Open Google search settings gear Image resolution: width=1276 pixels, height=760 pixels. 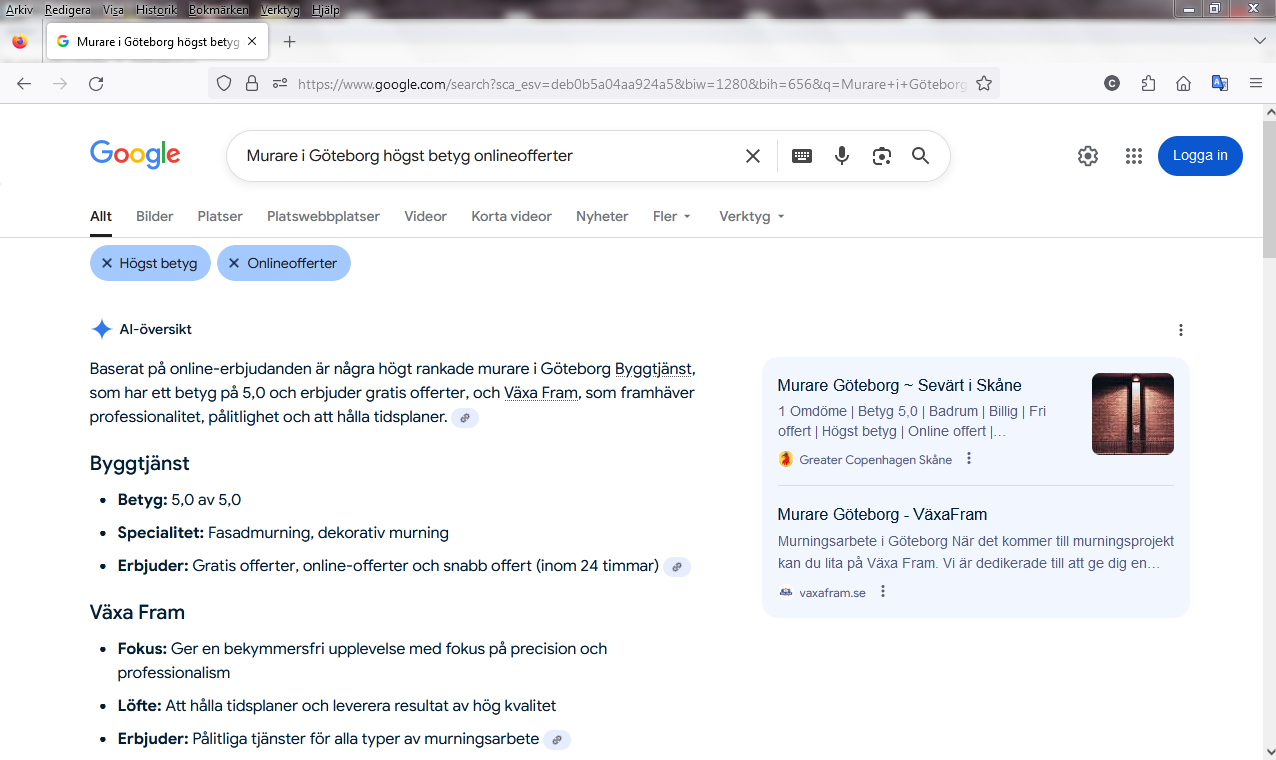[x=1088, y=156]
